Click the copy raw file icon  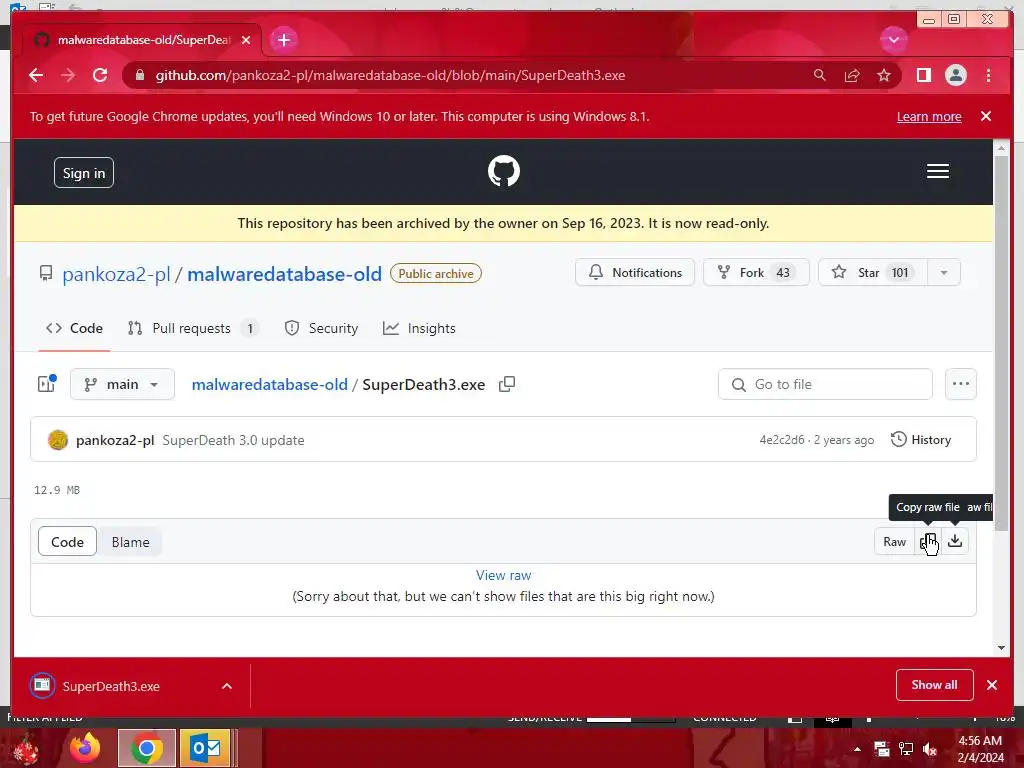click(928, 541)
